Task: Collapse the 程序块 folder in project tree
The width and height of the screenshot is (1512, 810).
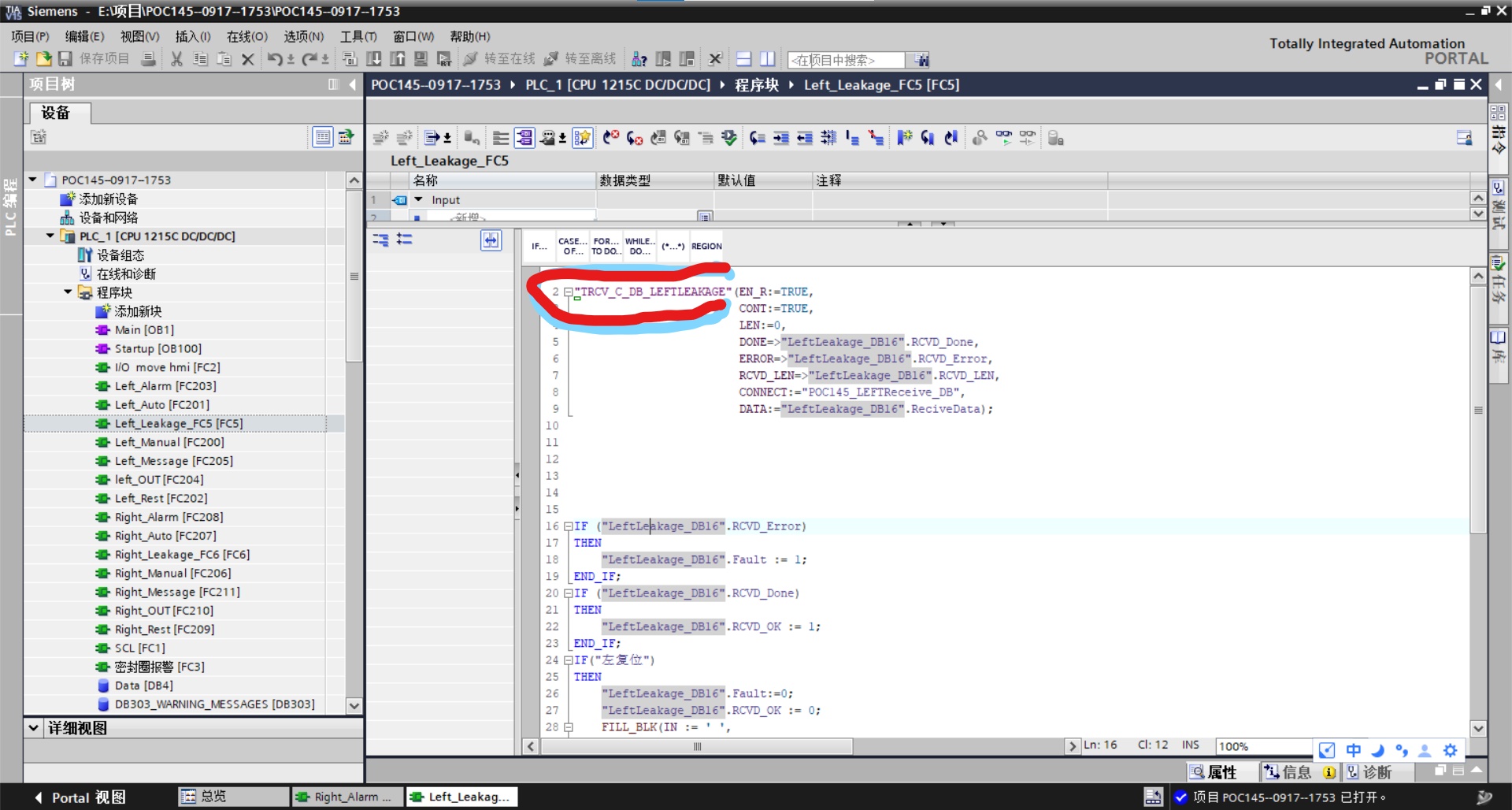Action: [x=68, y=292]
